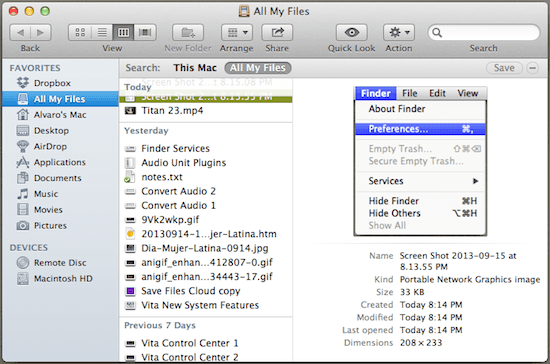Screen dimensions: 550x364
Task: Switch to icon view in toolbar
Action: 80,33
